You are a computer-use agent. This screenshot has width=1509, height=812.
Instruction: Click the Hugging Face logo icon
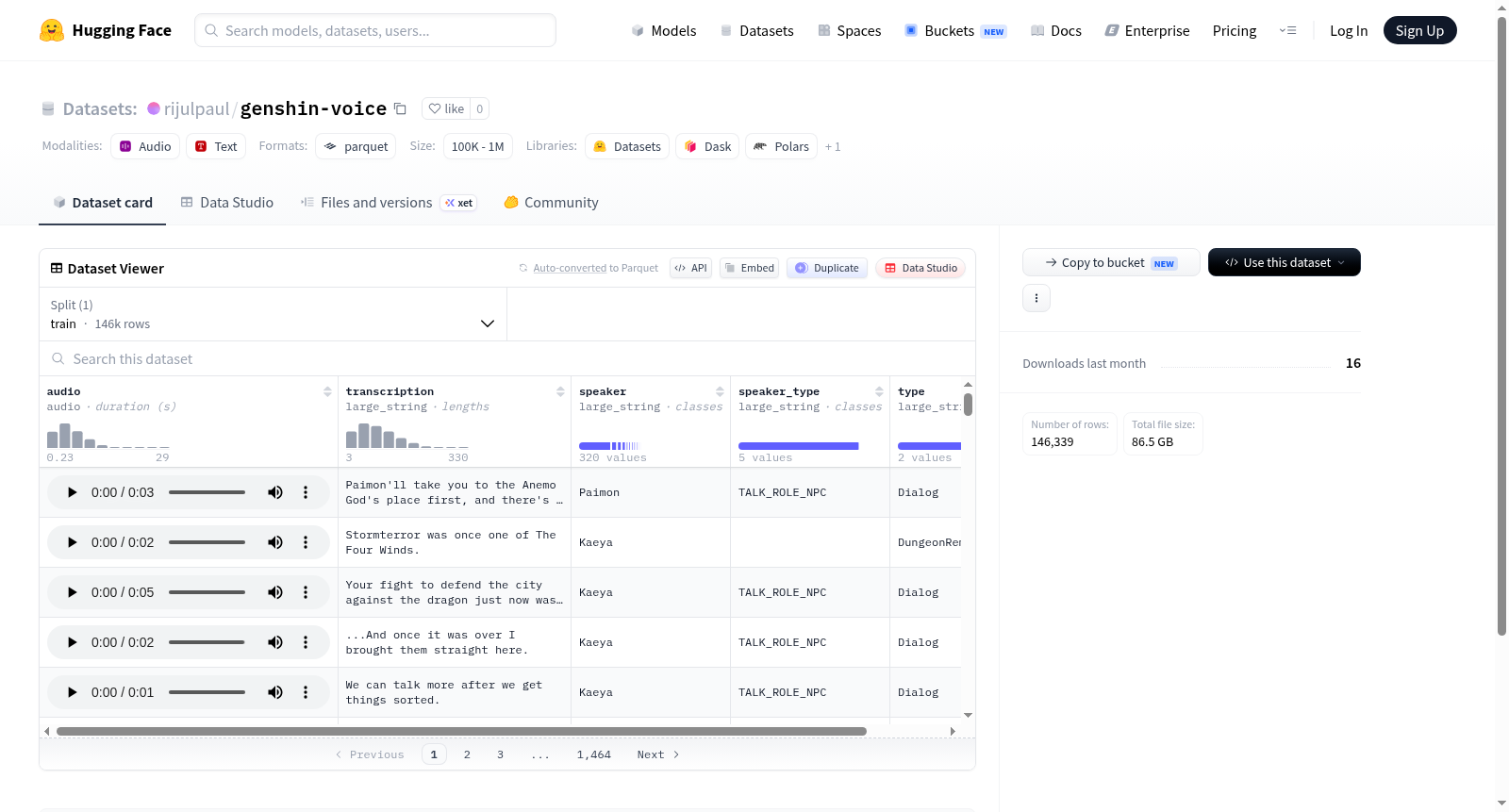52,30
